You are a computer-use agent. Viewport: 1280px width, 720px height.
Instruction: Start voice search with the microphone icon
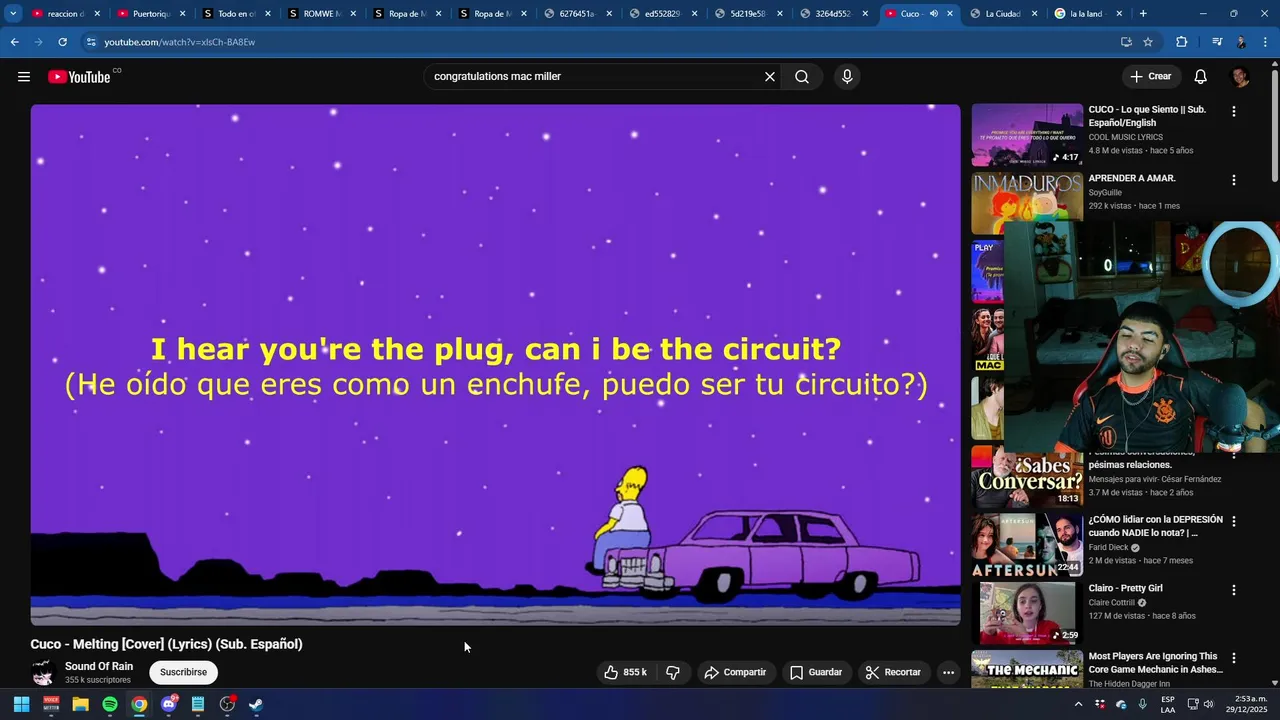coord(847,77)
